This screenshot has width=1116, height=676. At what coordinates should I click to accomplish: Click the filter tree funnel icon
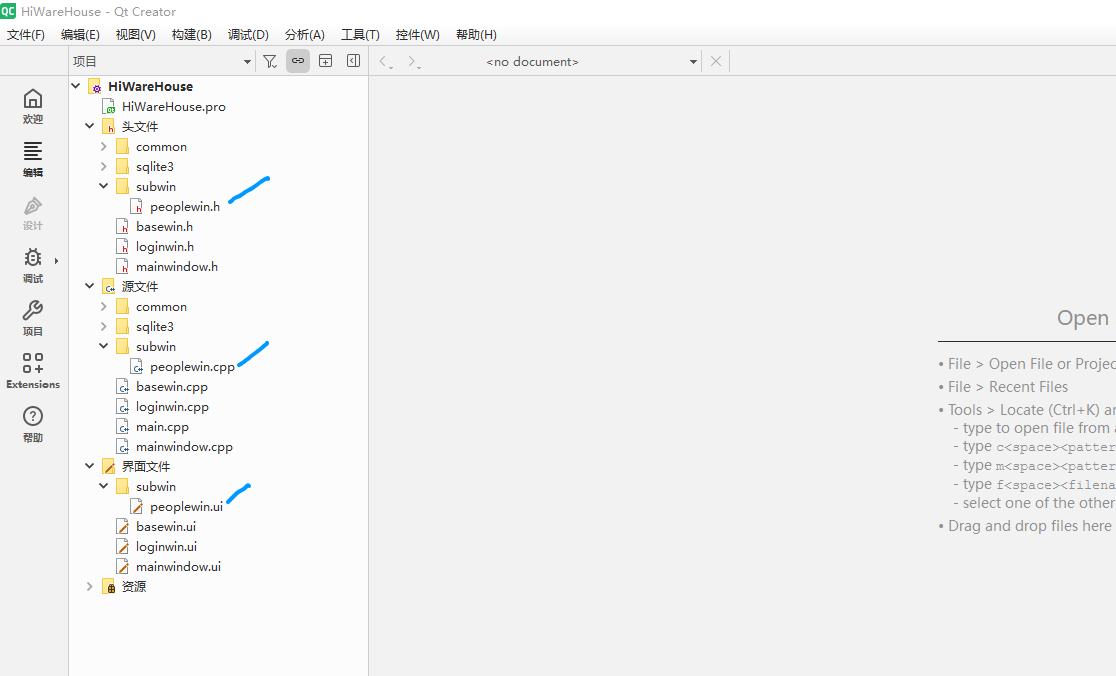[x=270, y=61]
